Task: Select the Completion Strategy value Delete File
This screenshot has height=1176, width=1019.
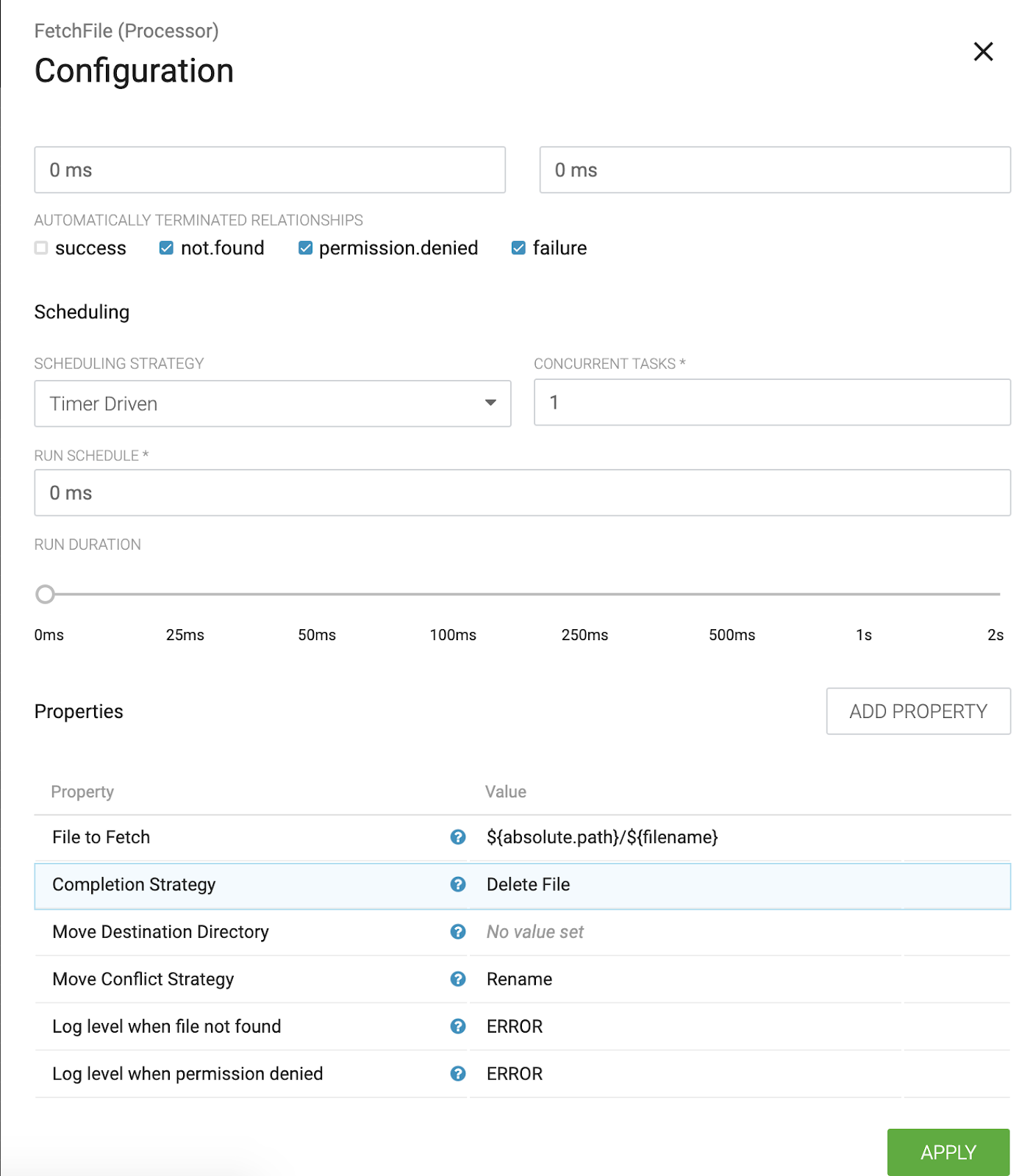Action: 528,884
